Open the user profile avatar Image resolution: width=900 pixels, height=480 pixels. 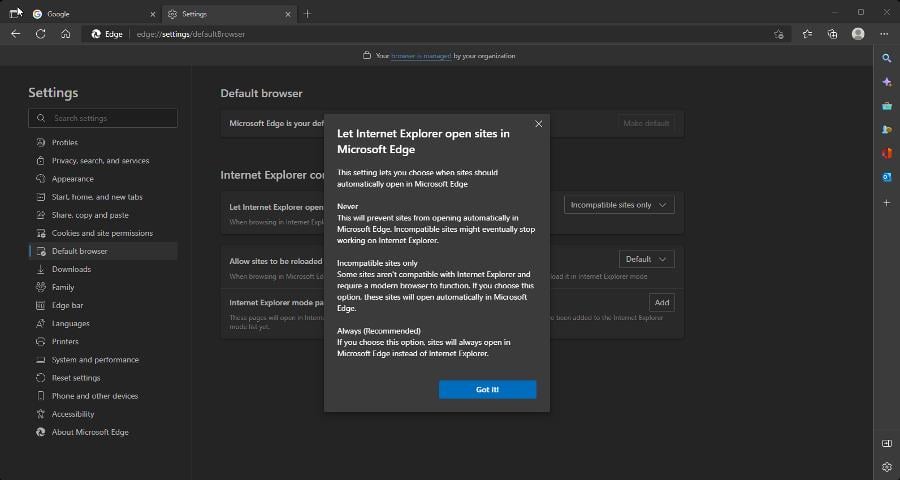point(858,34)
